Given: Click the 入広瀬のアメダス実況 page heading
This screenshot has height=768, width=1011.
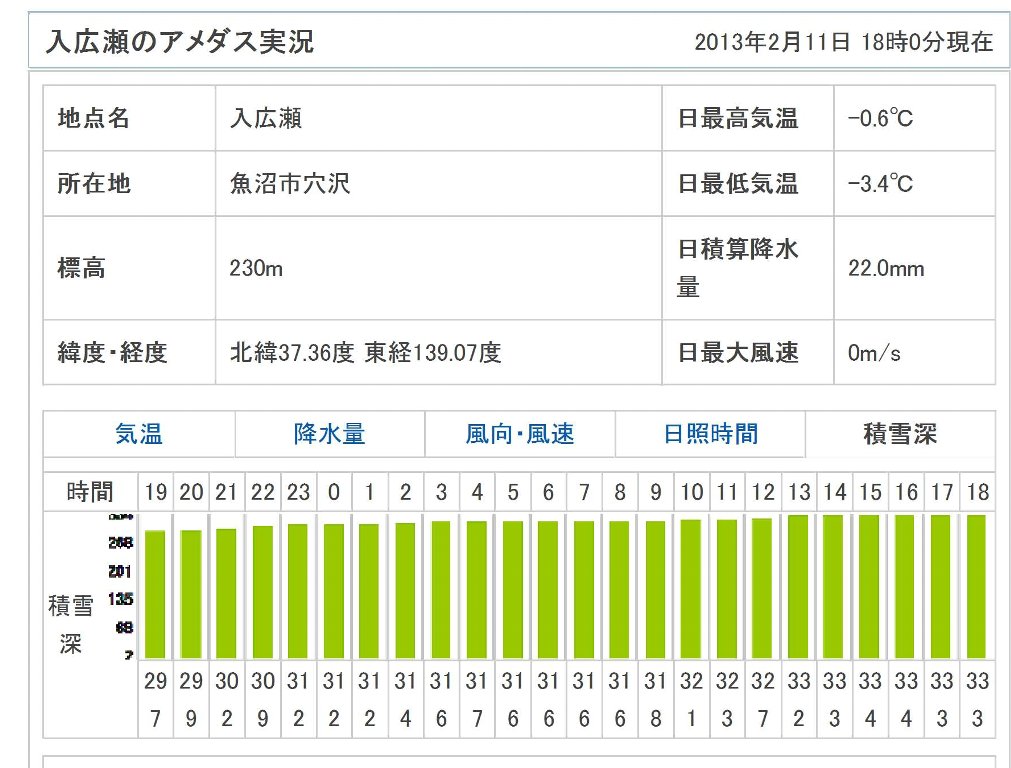Looking at the screenshot, I should (x=180, y=42).
